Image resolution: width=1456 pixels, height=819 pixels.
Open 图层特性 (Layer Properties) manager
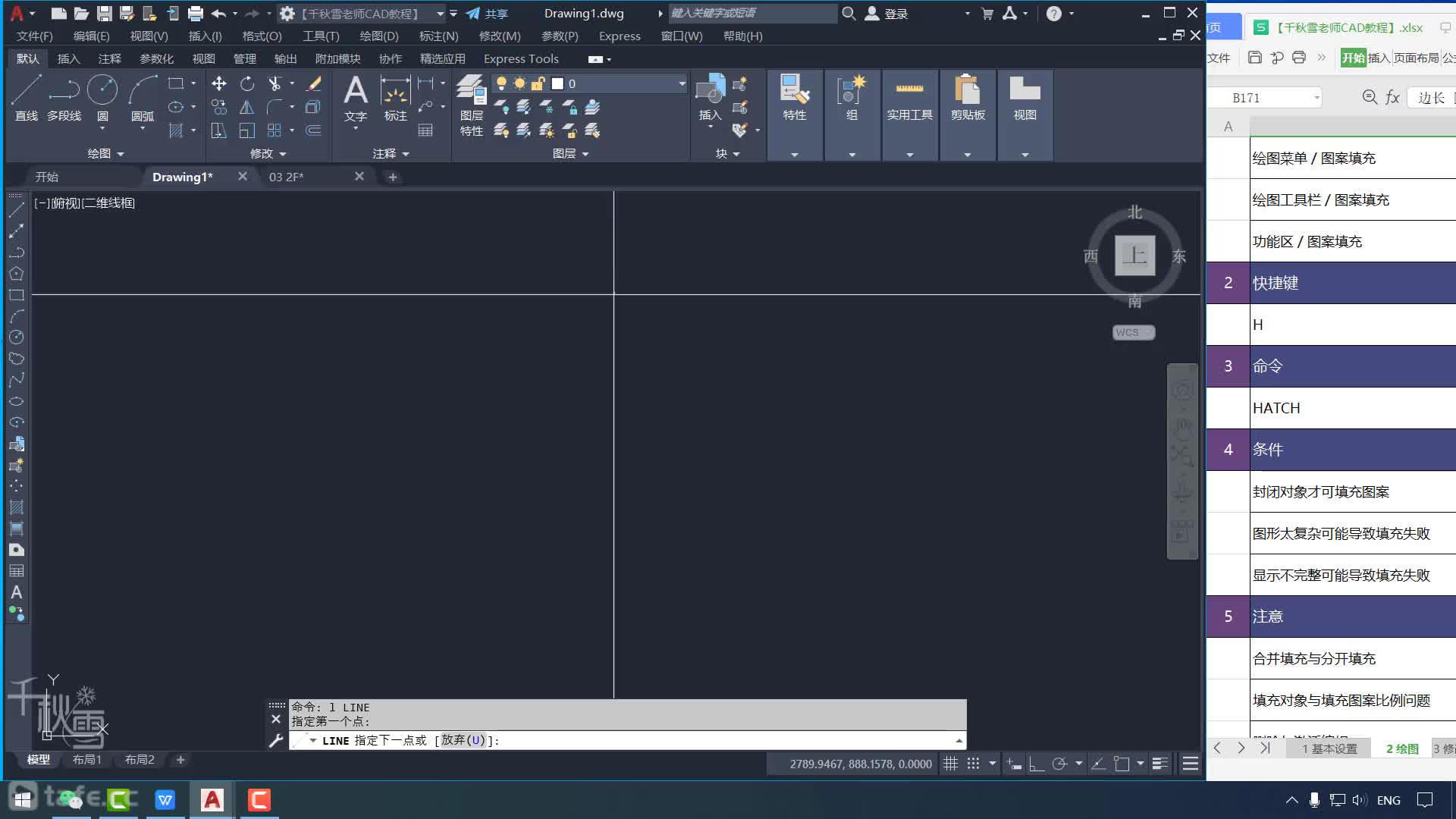pos(471,106)
